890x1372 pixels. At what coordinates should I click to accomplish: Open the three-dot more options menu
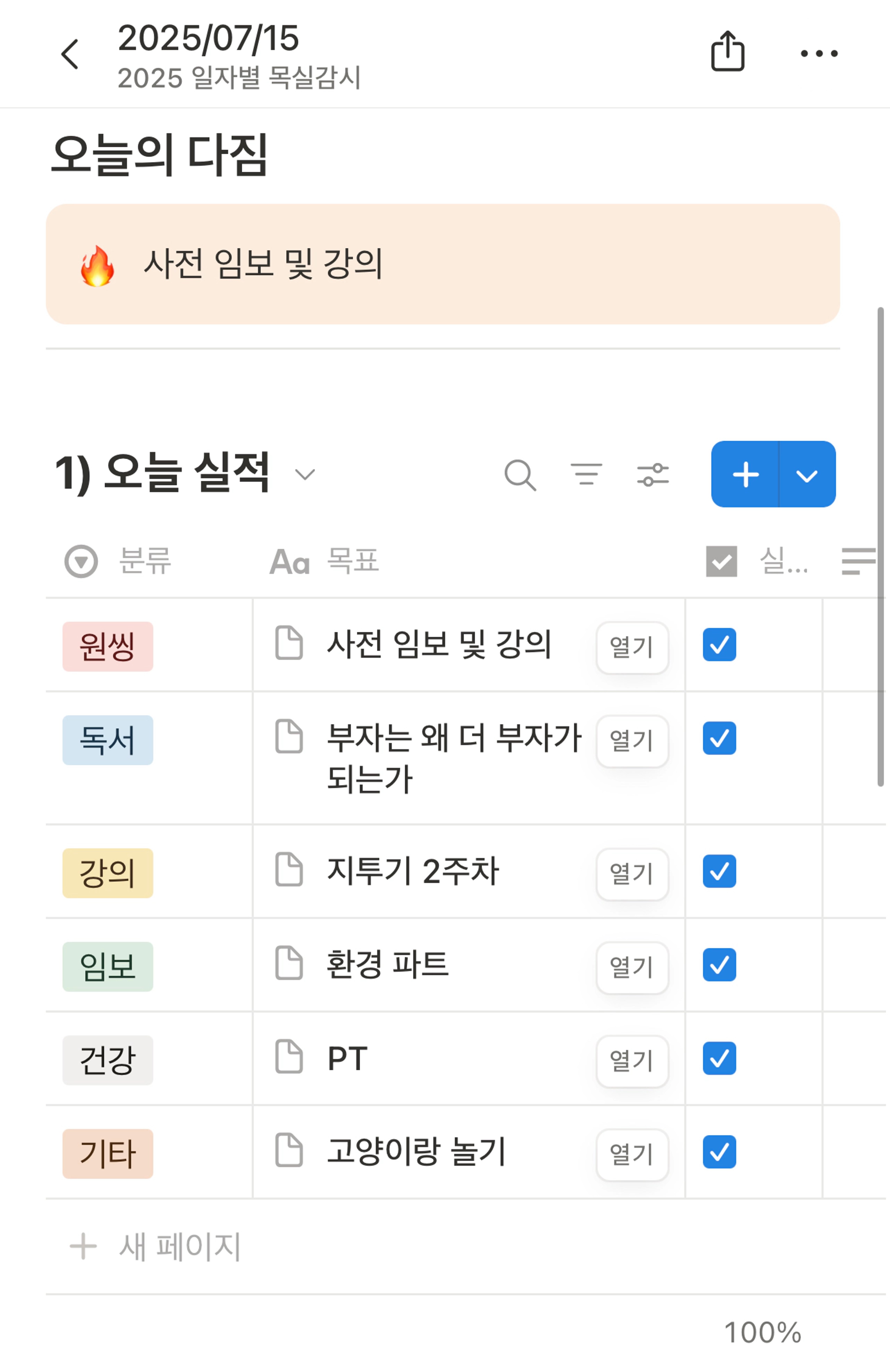pos(819,54)
